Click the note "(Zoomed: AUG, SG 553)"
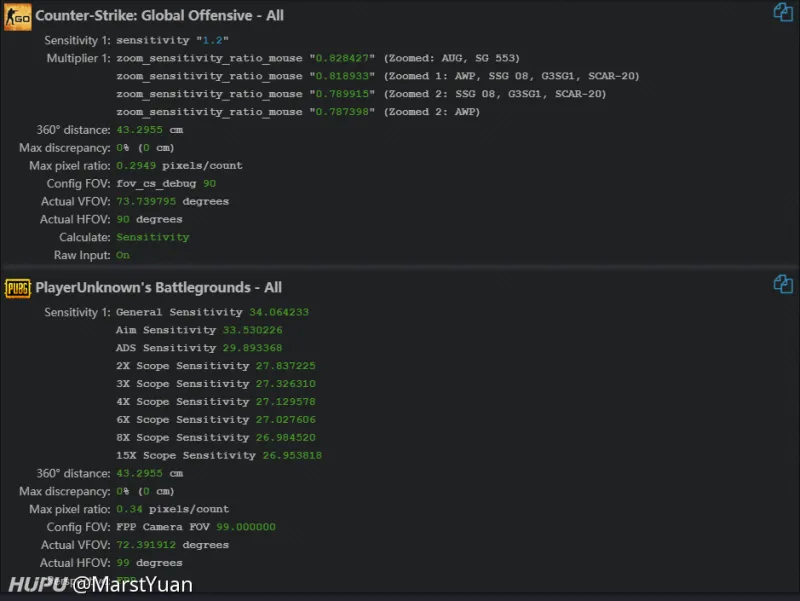 click(452, 58)
